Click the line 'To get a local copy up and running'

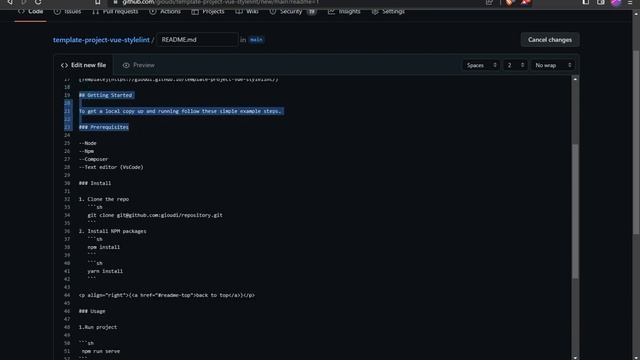click(x=180, y=111)
